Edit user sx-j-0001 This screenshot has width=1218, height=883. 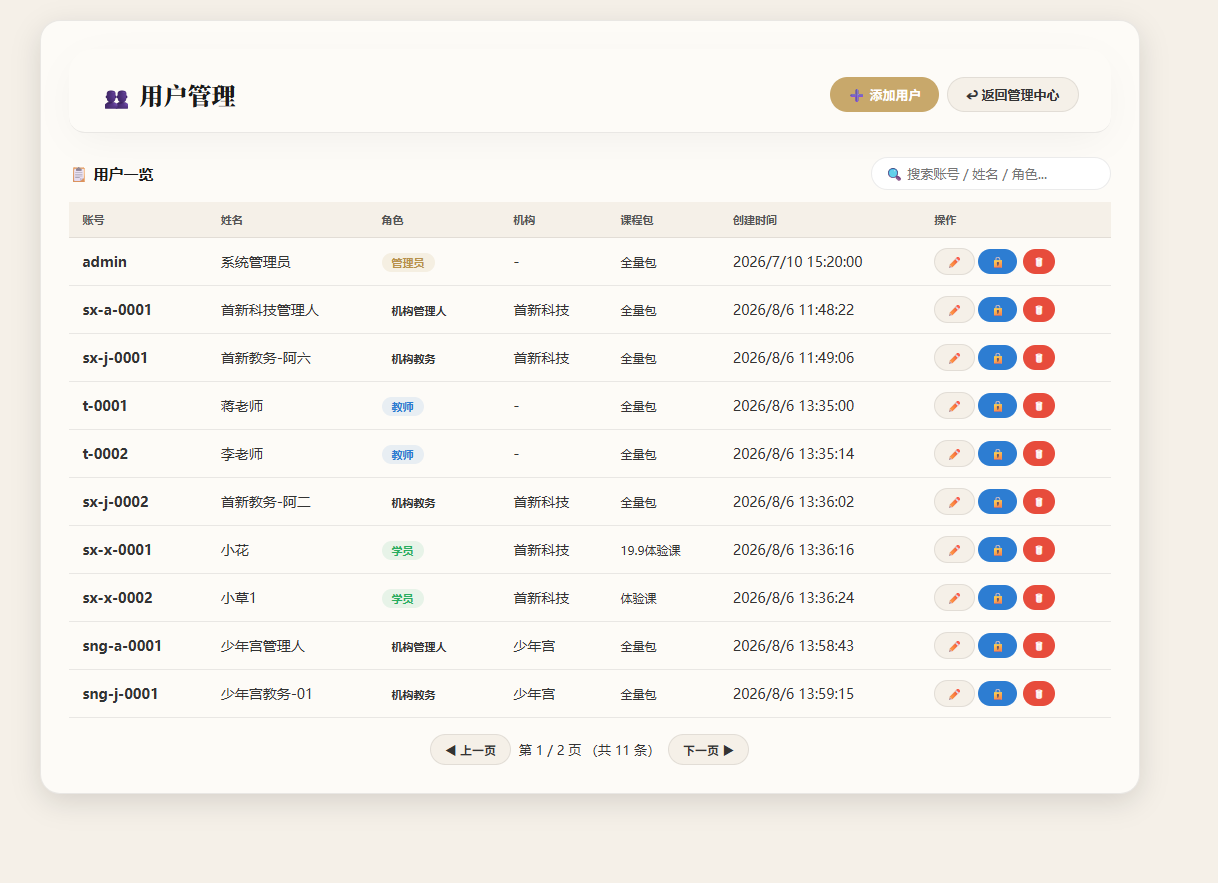(x=954, y=358)
